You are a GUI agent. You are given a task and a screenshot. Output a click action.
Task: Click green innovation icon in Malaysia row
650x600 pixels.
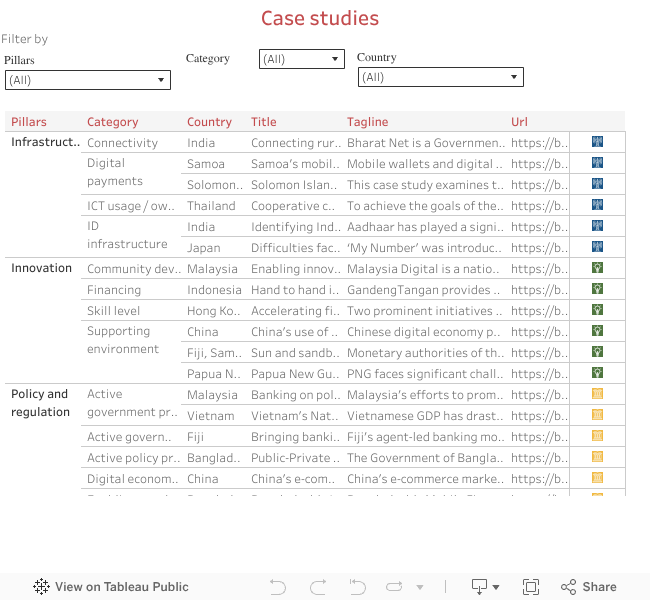(597, 269)
